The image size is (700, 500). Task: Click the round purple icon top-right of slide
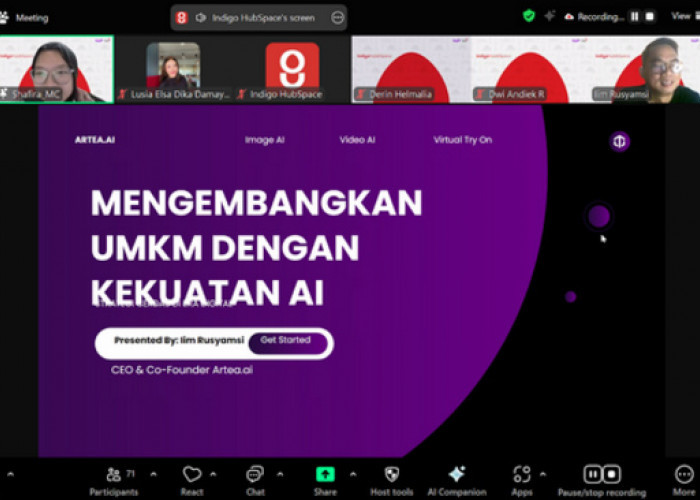point(620,142)
